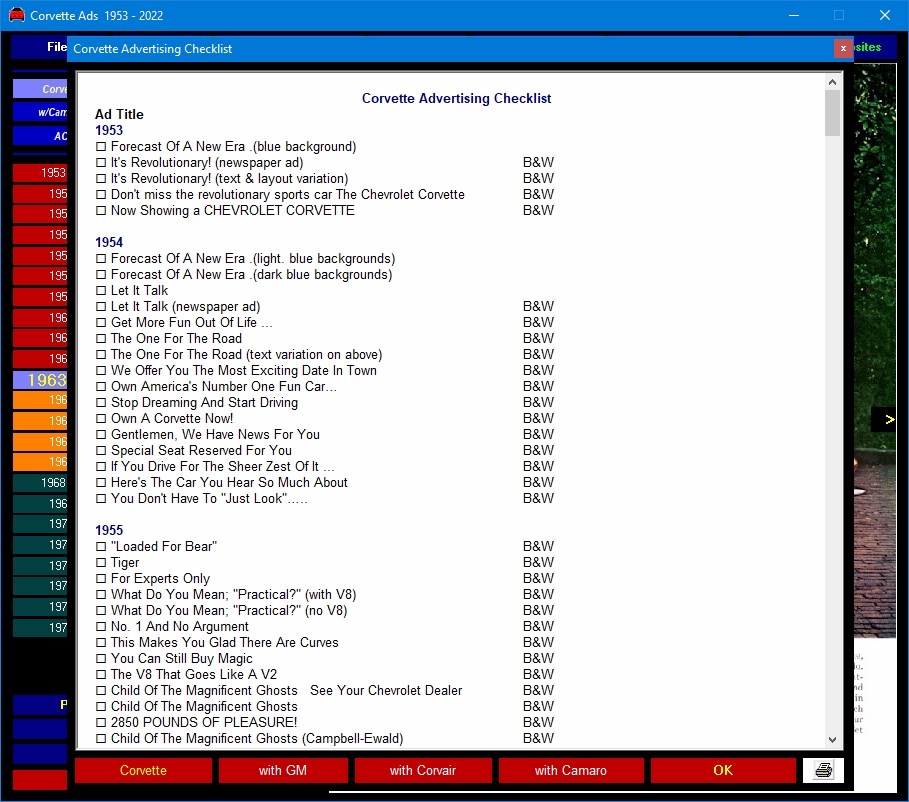909x802 pixels.
Task: Click 'Gentlemen, We Have News For You' entry
Action: point(215,434)
